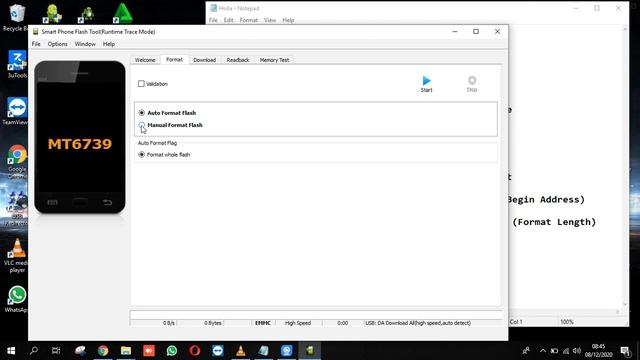Open the Help menu in Flash Tool
Viewport: 640px width, 360px height.
109,44
